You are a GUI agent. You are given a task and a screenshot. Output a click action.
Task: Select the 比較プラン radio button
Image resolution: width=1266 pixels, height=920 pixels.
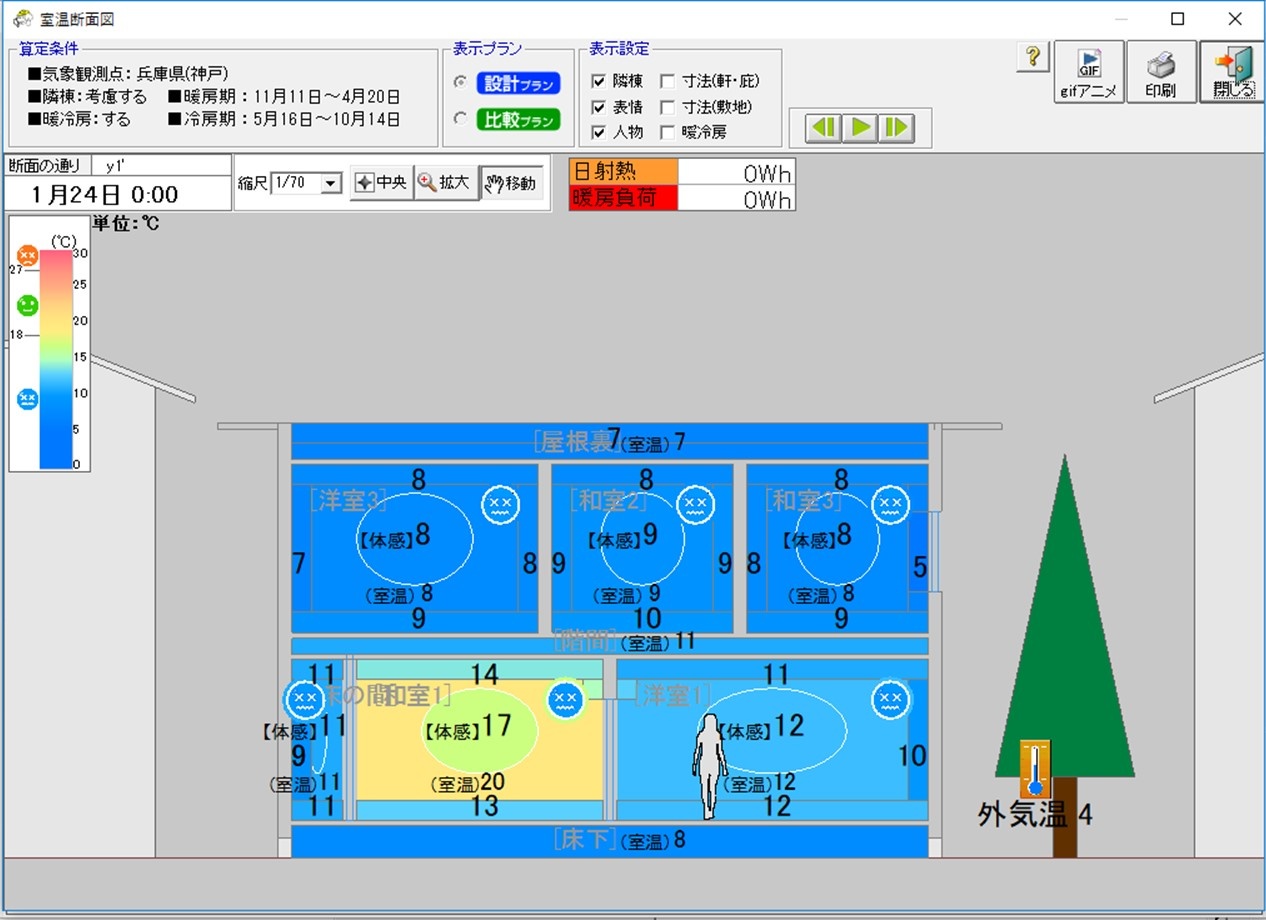point(460,119)
